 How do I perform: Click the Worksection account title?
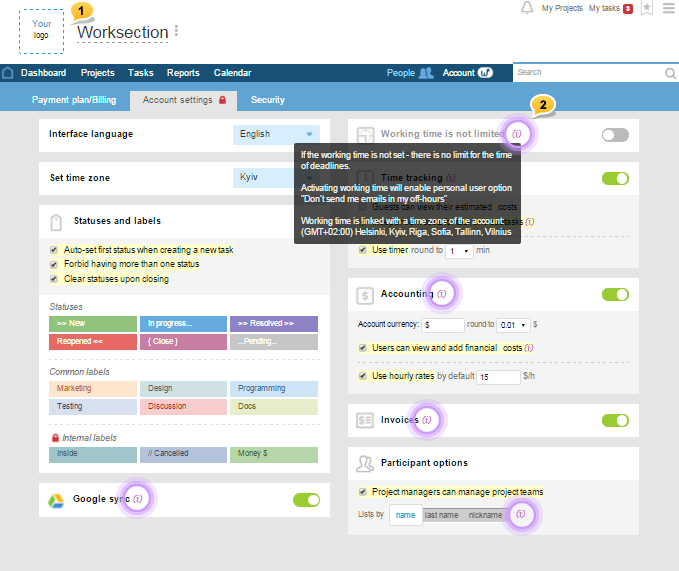click(123, 33)
